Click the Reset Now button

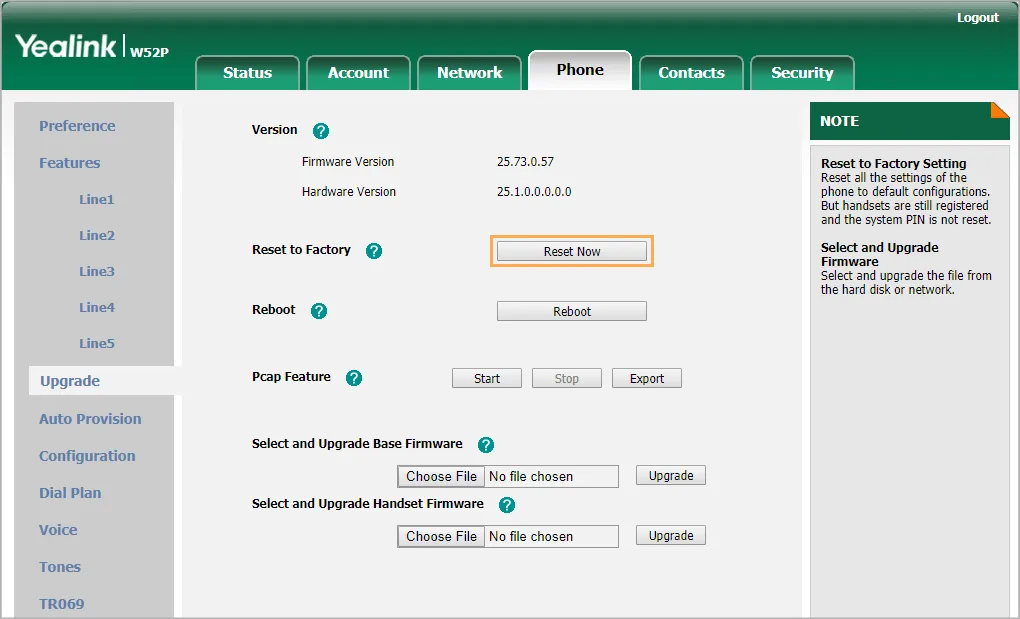(x=572, y=252)
